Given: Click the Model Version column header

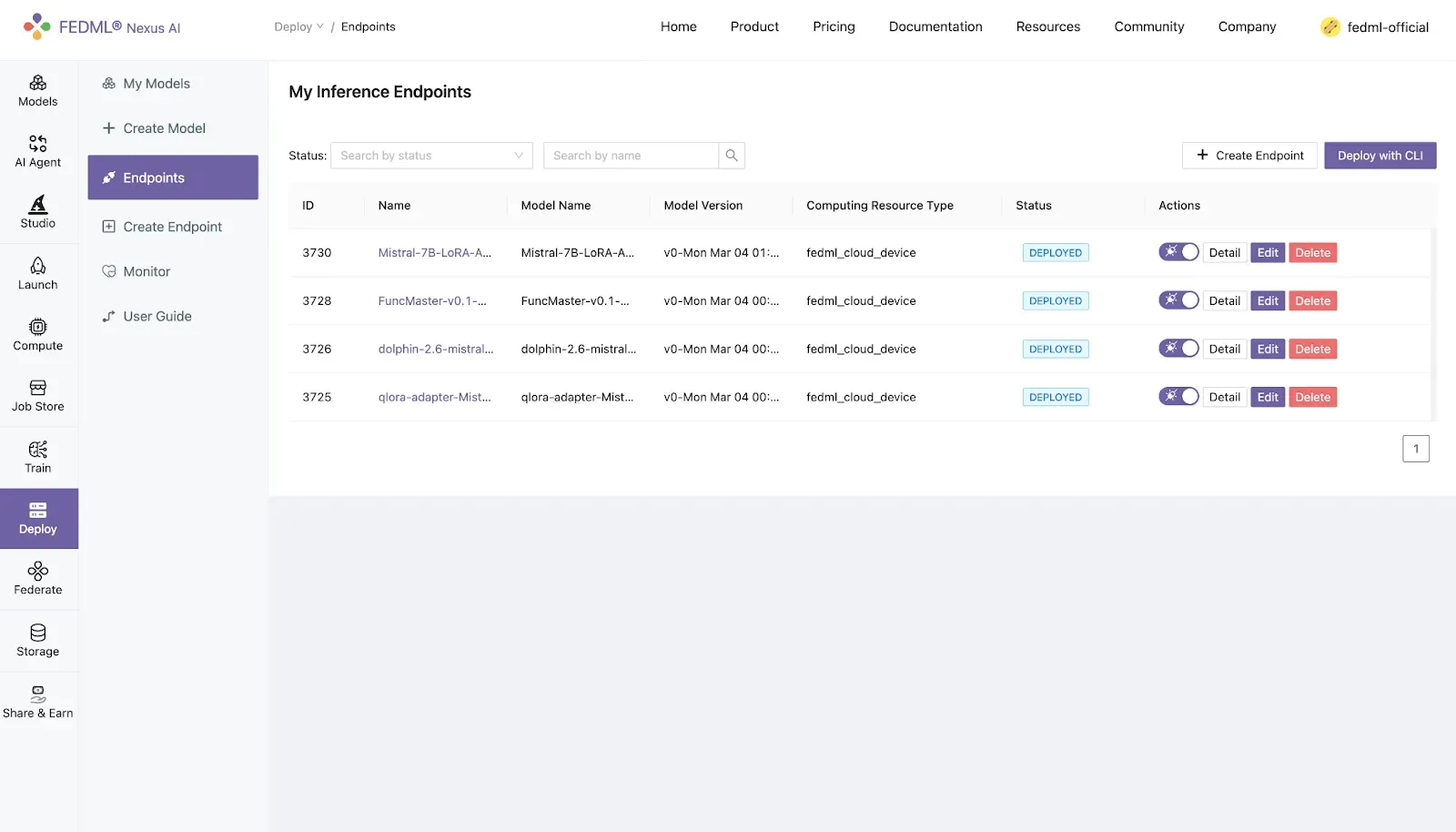Looking at the screenshot, I should pos(703,206).
